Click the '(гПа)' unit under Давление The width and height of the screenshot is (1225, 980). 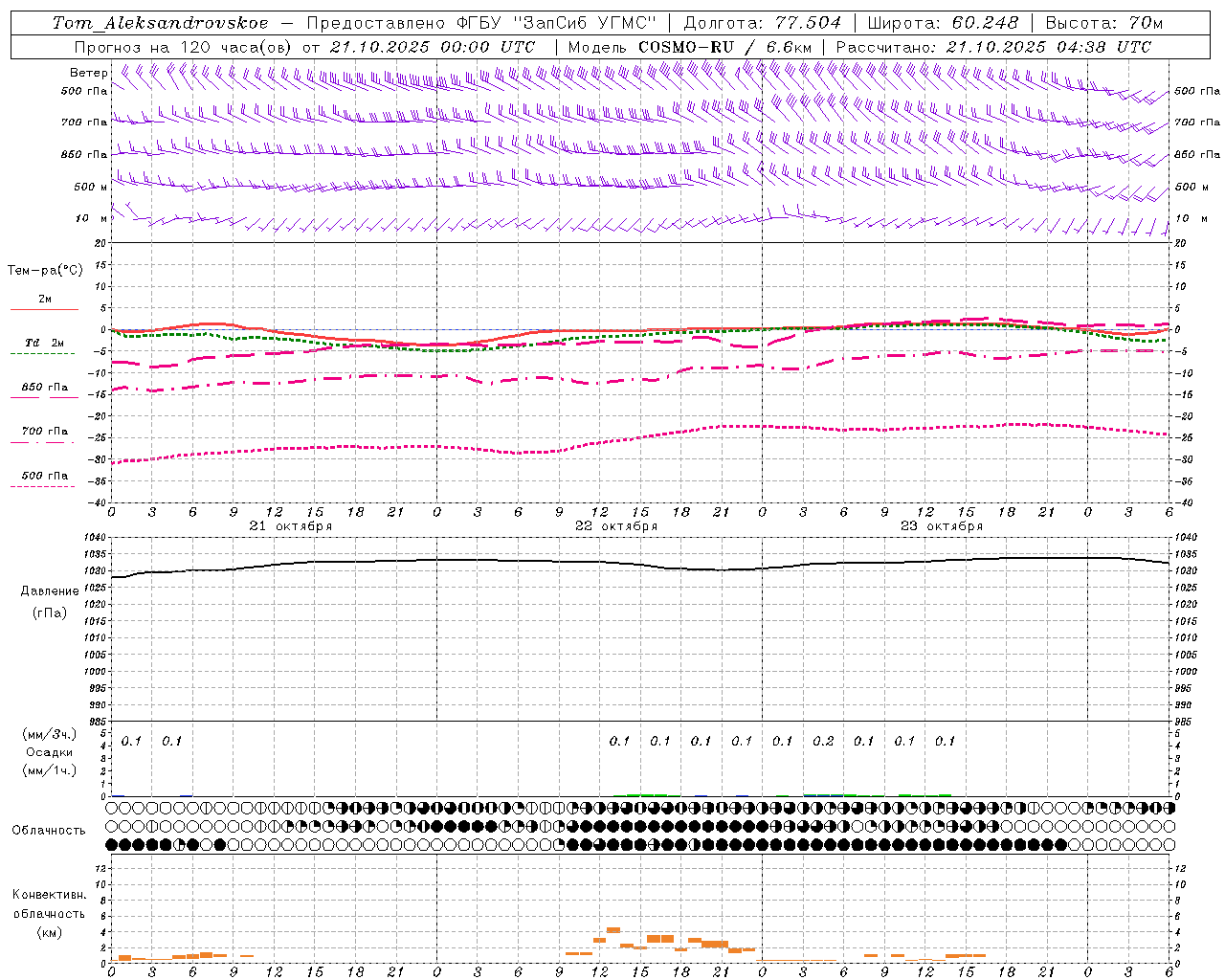(50, 612)
